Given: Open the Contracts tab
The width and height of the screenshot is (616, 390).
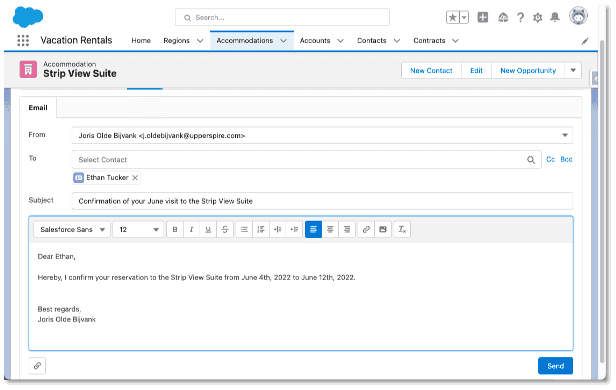Looking at the screenshot, I should (429, 40).
